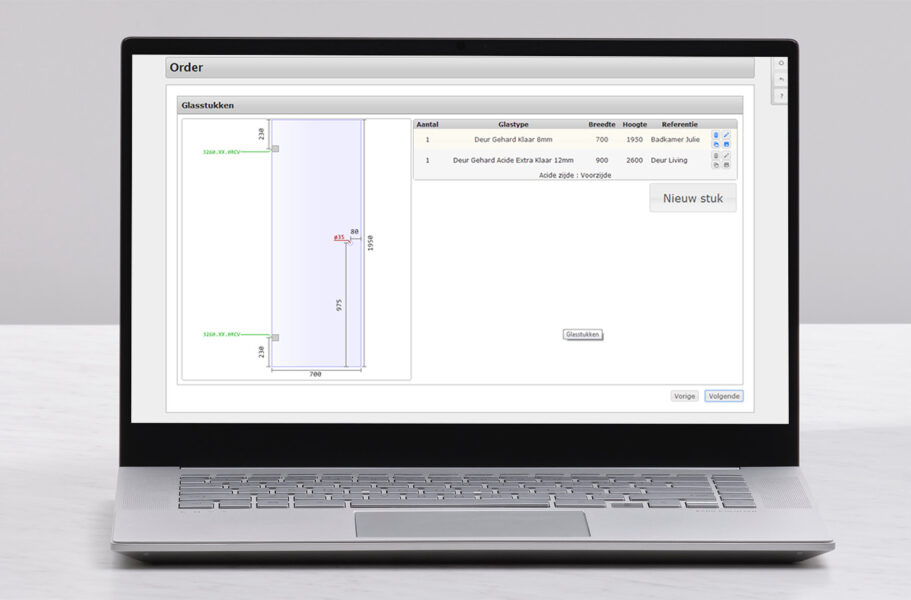Edit the Badkamer Julie row with pencil icon

tap(726, 135)
